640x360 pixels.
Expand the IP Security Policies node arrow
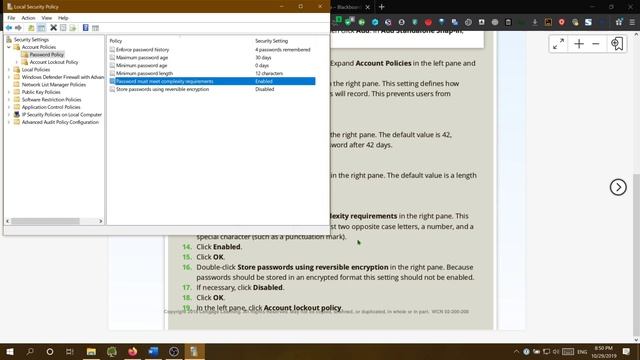(9, 115)
